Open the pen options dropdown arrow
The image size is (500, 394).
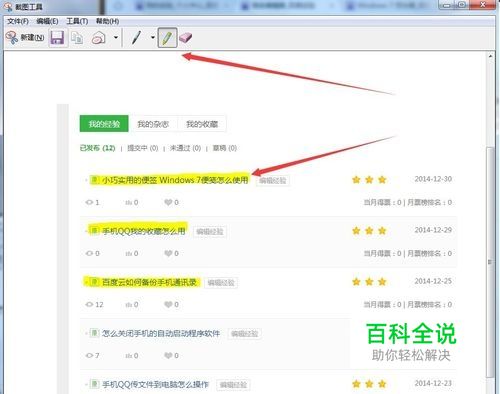point(152,37)
